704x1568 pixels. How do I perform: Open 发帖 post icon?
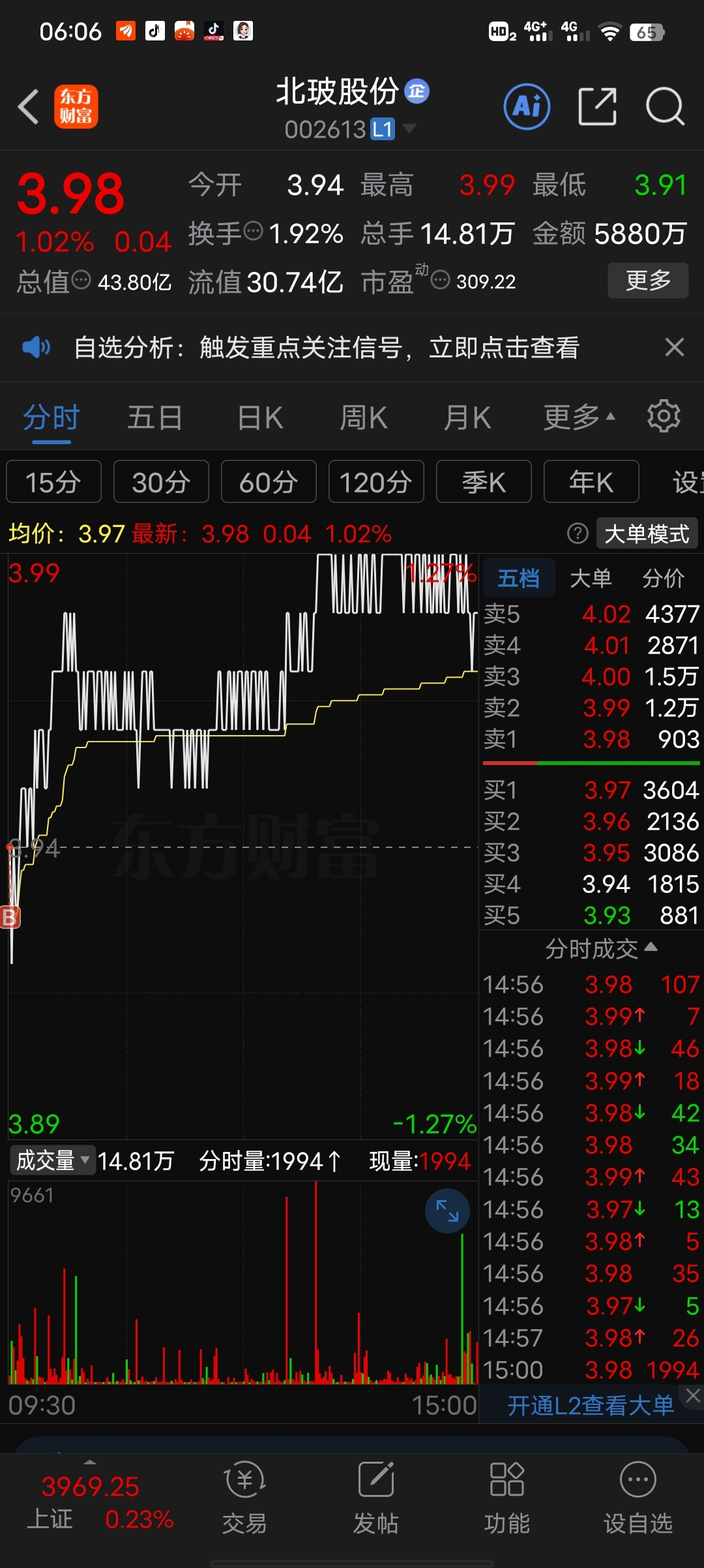376,1499
